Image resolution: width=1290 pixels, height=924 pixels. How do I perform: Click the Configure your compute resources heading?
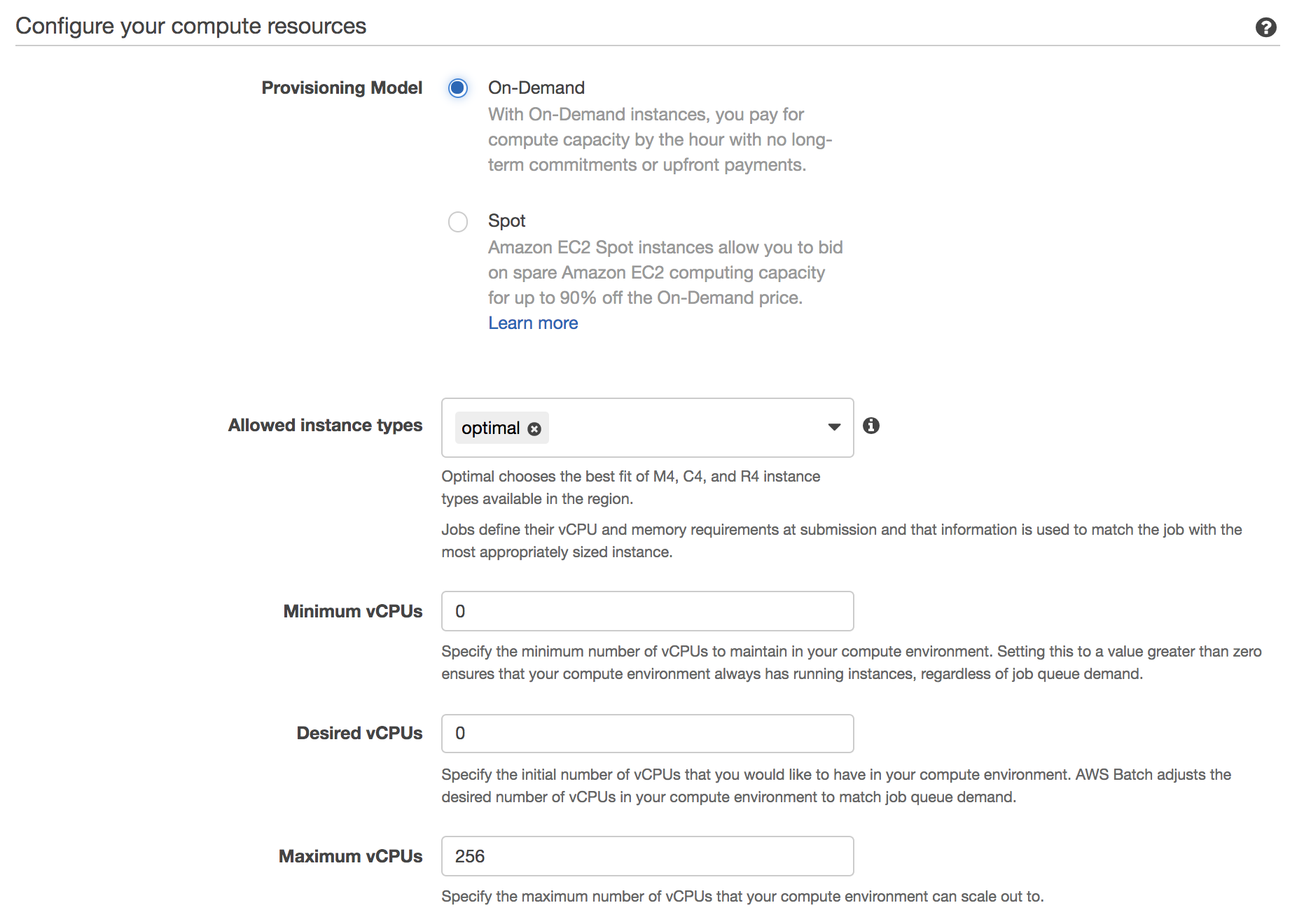pyautogui.click(x=190, y=26)
